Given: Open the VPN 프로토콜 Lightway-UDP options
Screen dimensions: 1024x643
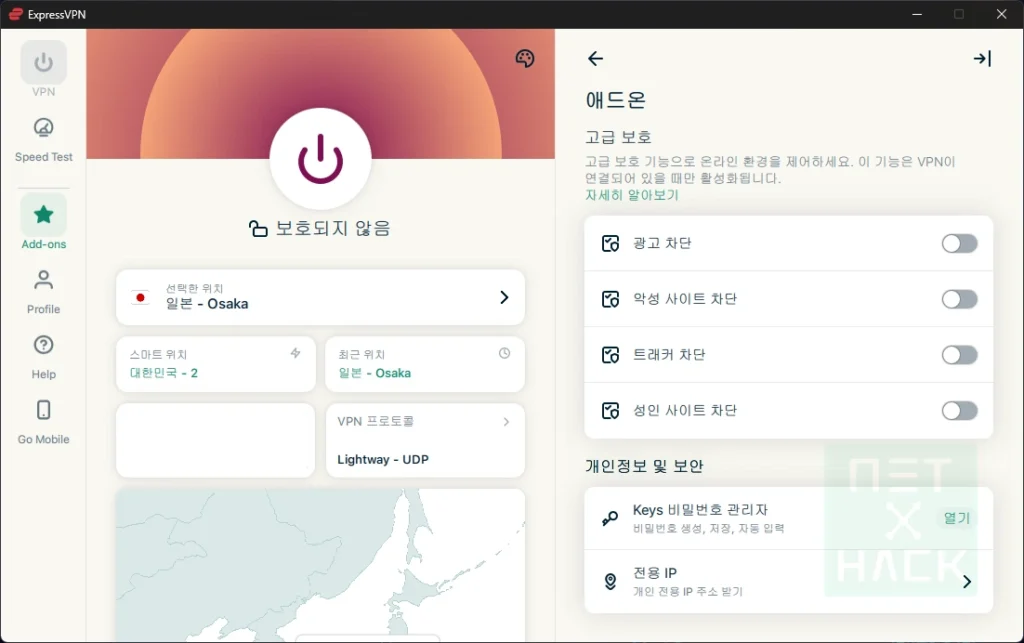Looking at the screenshot, I should [424, 440].
